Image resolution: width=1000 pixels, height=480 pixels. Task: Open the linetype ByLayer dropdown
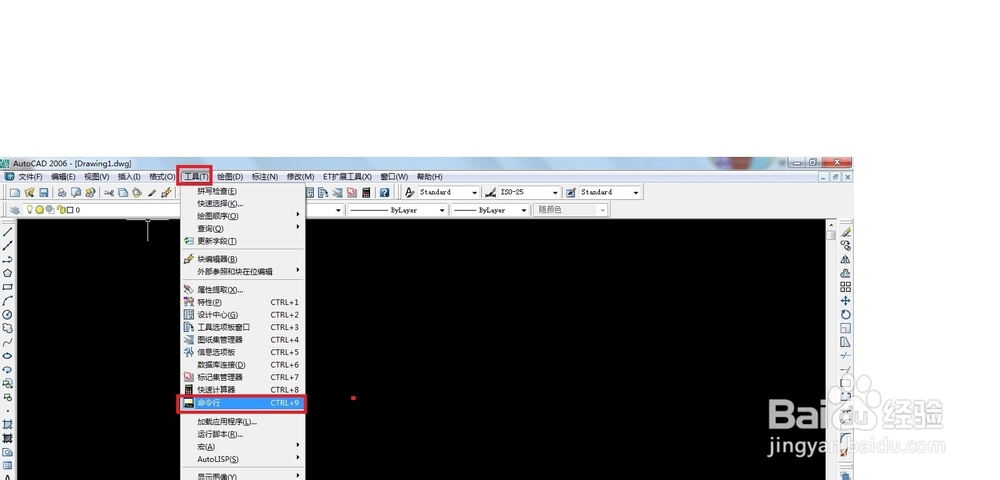click(x=441, y=210)
